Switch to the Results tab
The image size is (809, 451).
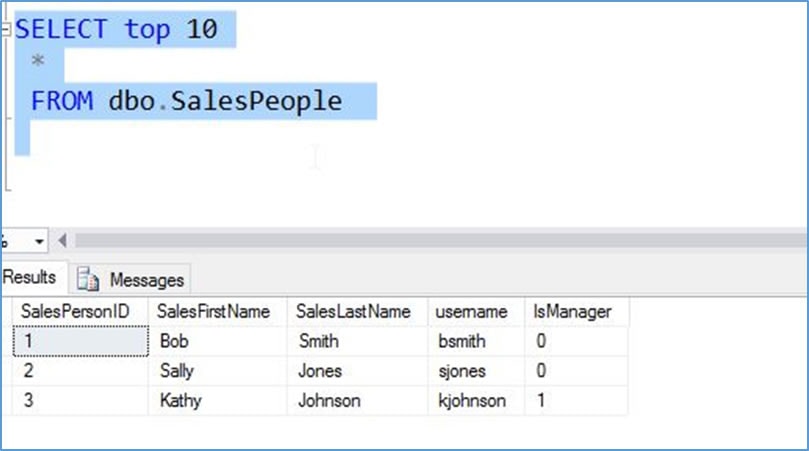click(30, 278)
